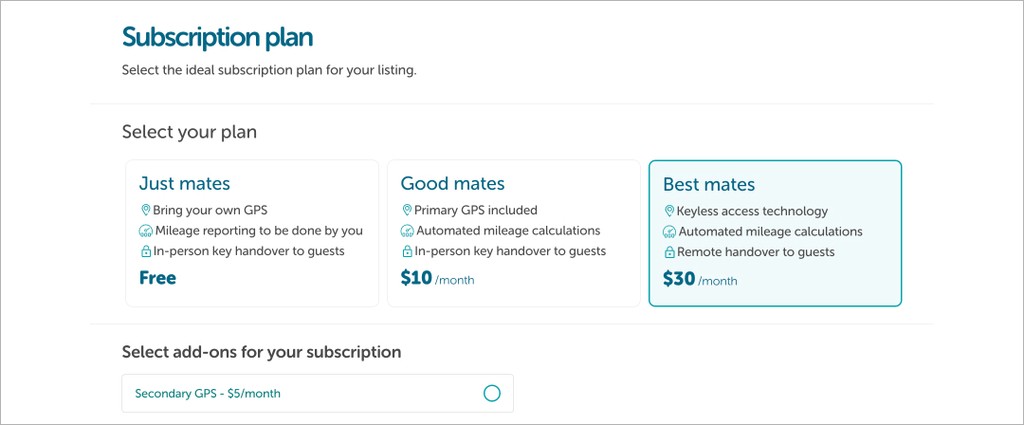The height and width of the screenshot is (425, 1024).
Task: Click the padlock icon in Good mates
Action: (407, 251)
